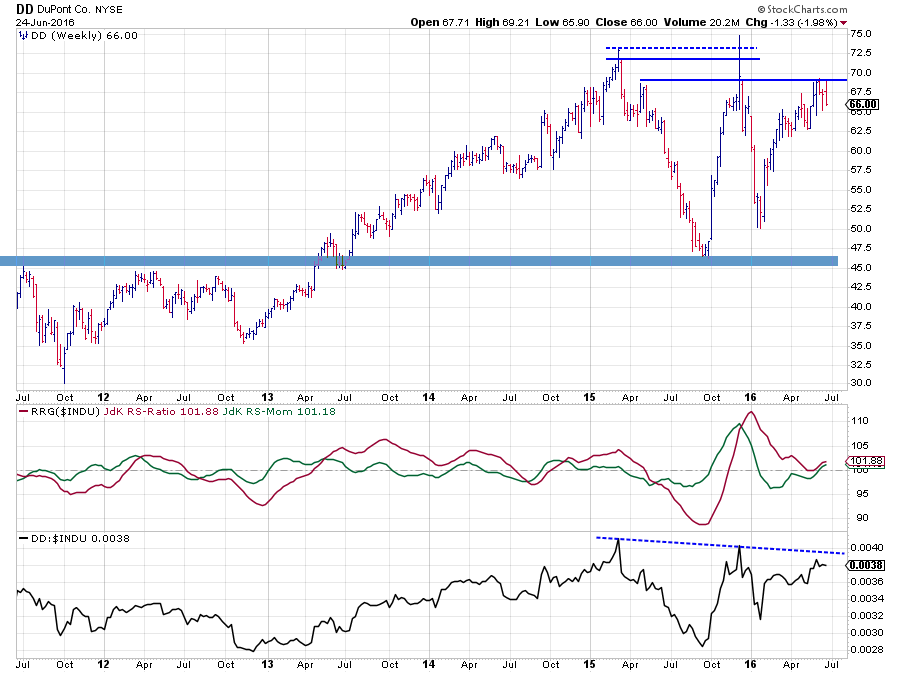Click the black line marker before DD:$INDU
Image resolution: width=900 pixels, height=673 pixels.
click(x=24, y=539)
